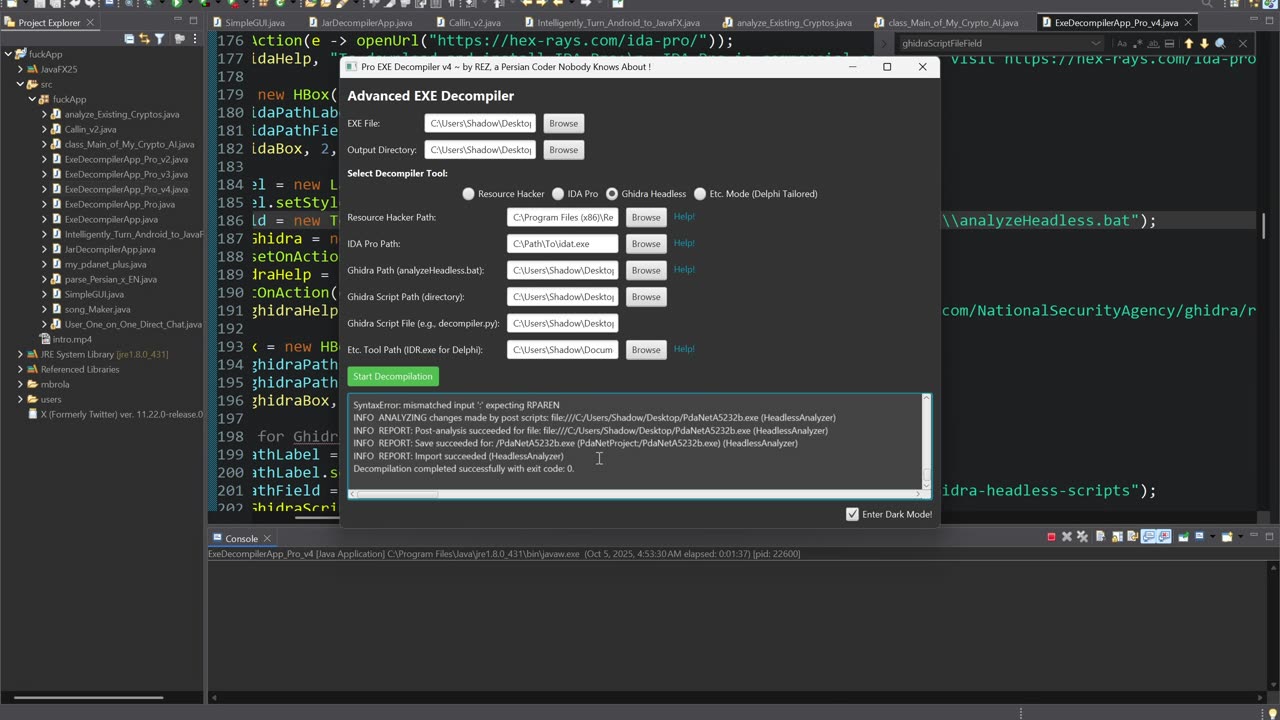Open find bar search history dropdown
The image size is (1280, 720).
[x=1096, y=43]
